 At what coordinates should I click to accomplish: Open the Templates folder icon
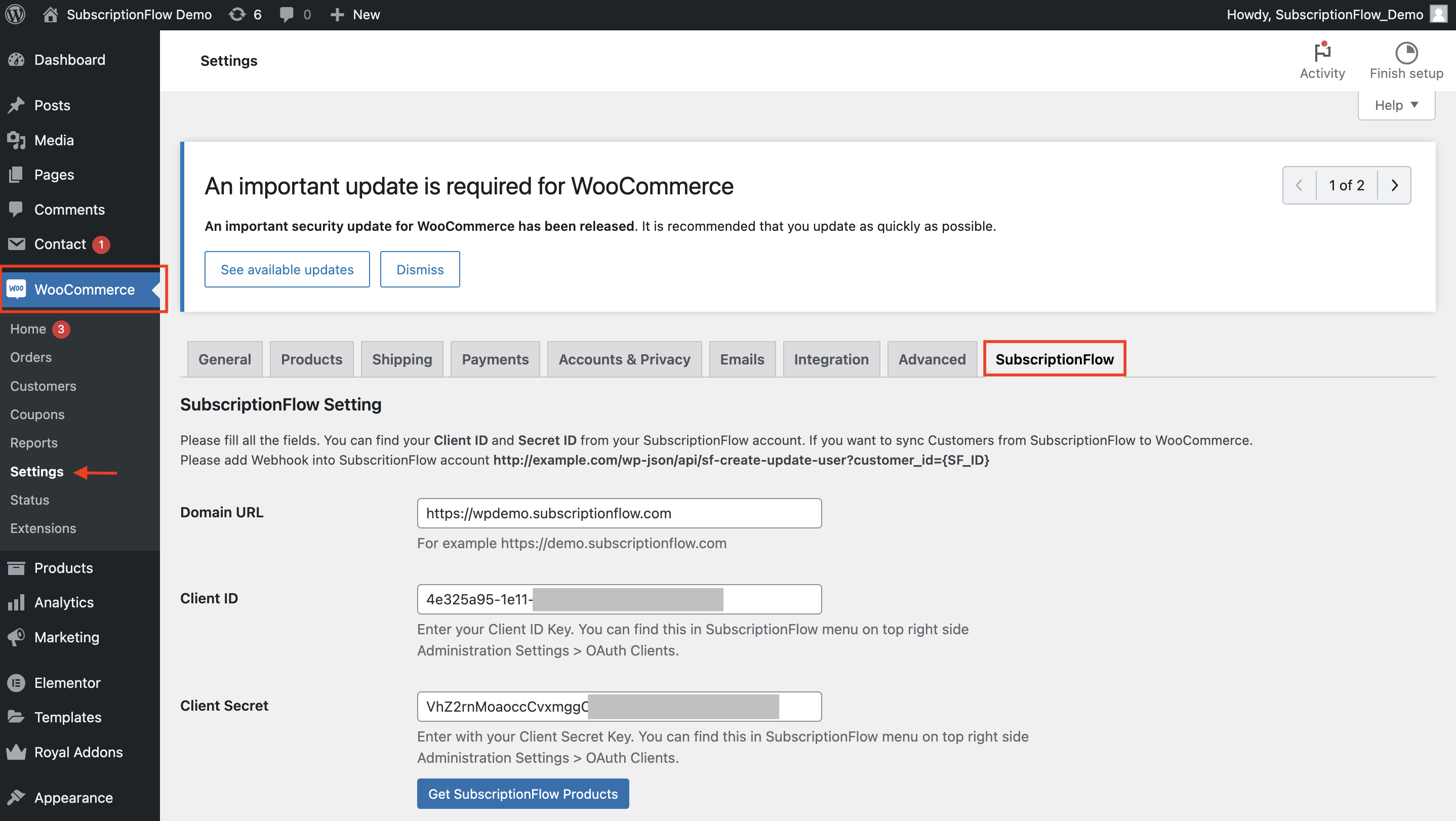point(16,717)
